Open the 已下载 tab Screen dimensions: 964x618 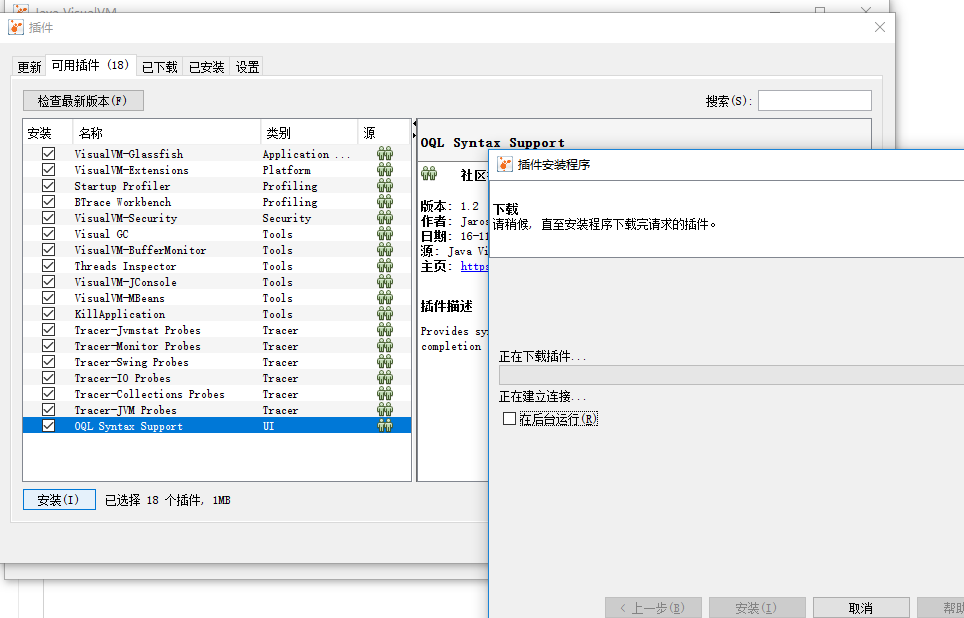tap(159, 67)
